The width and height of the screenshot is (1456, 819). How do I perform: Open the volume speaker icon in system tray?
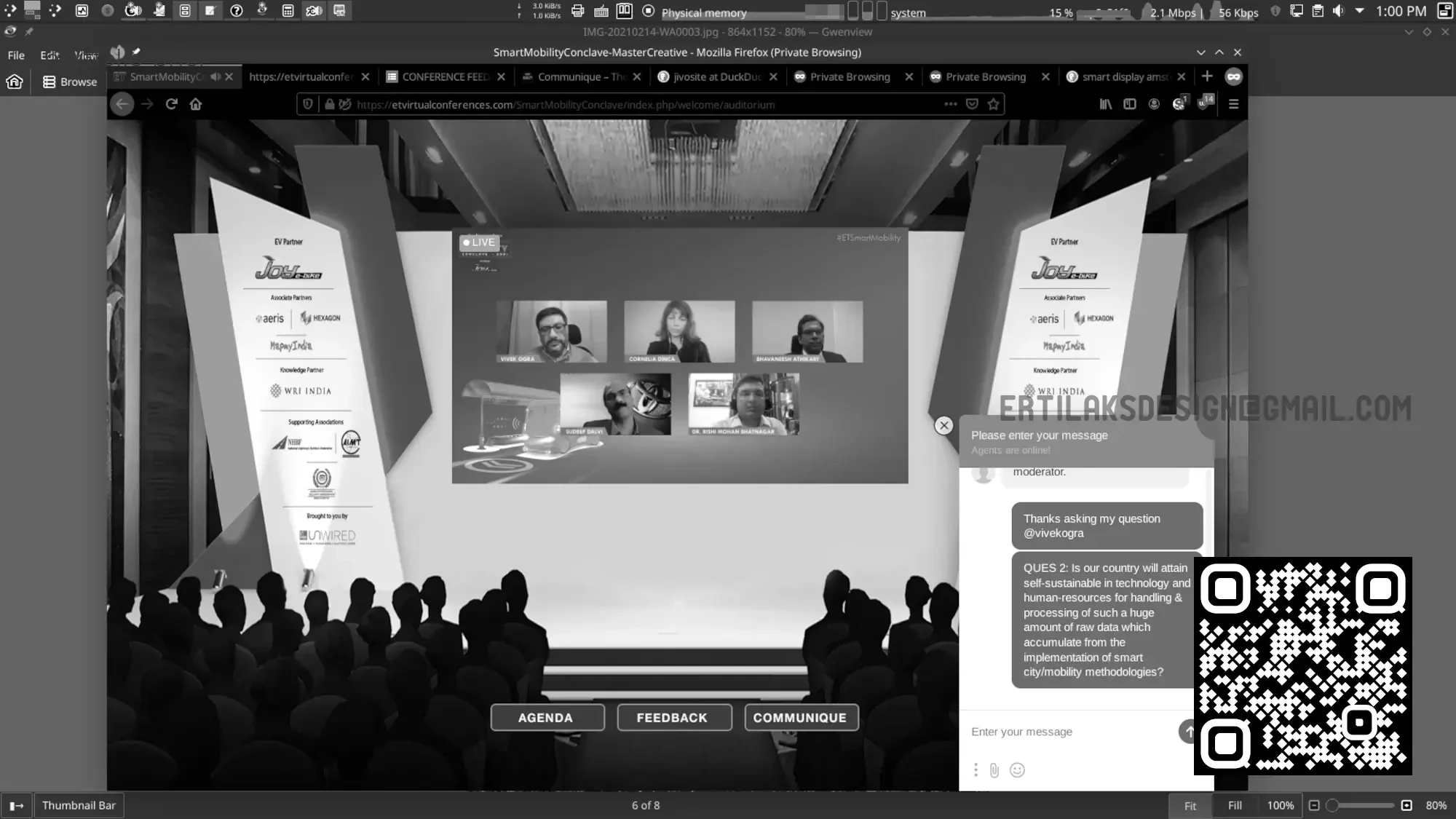pos(1338,11)
